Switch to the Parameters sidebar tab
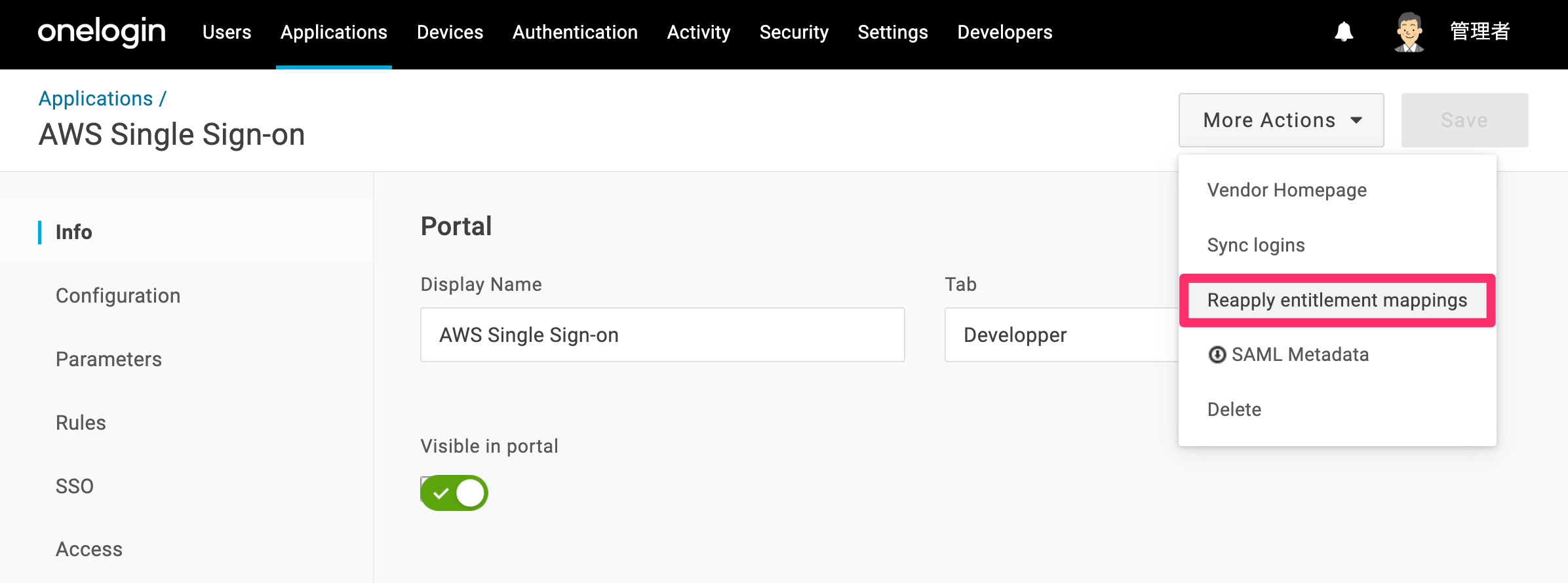The image size is (1568, 583). point(109,359)
